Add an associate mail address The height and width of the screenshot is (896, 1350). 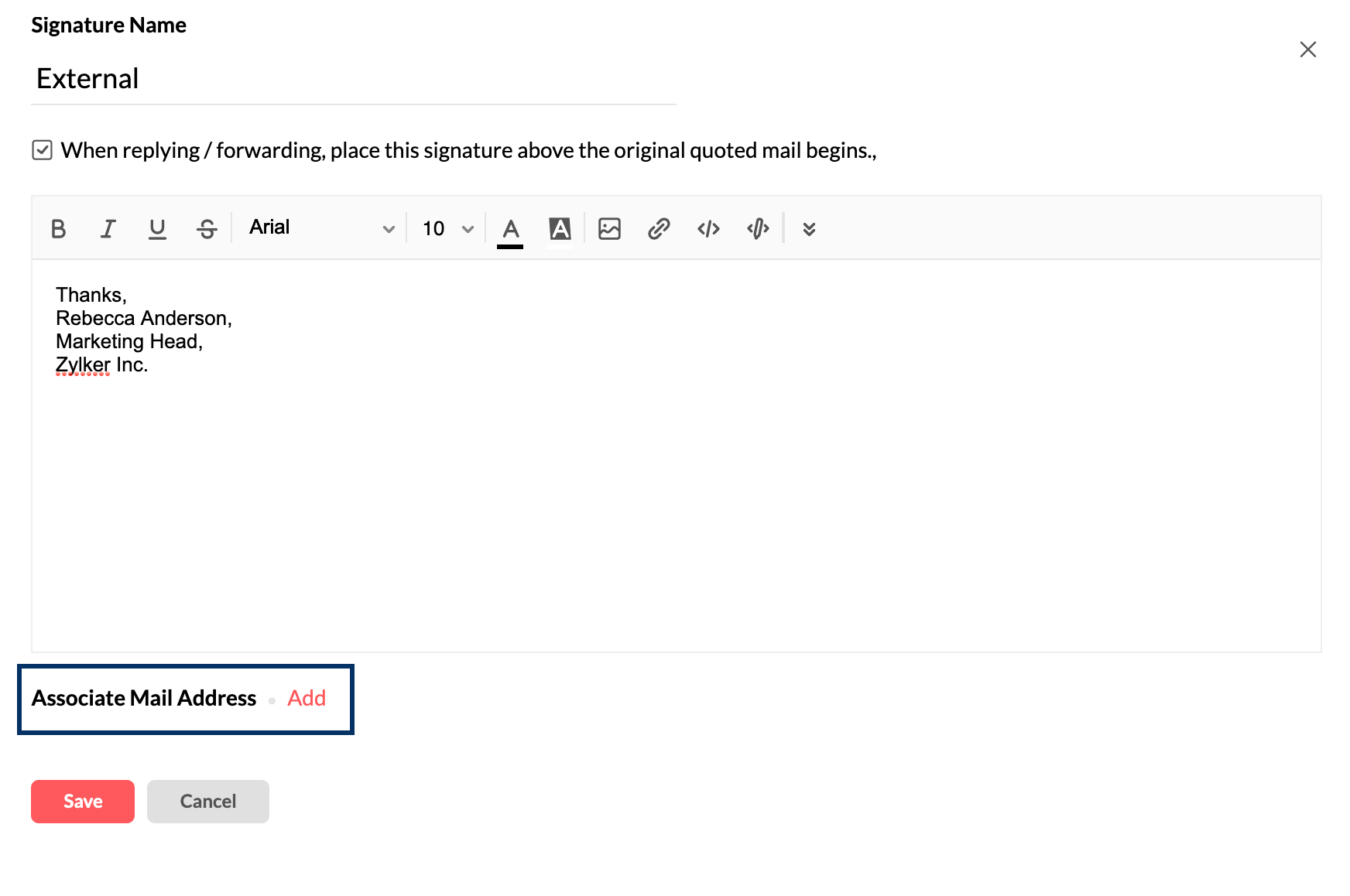point(306,698)
